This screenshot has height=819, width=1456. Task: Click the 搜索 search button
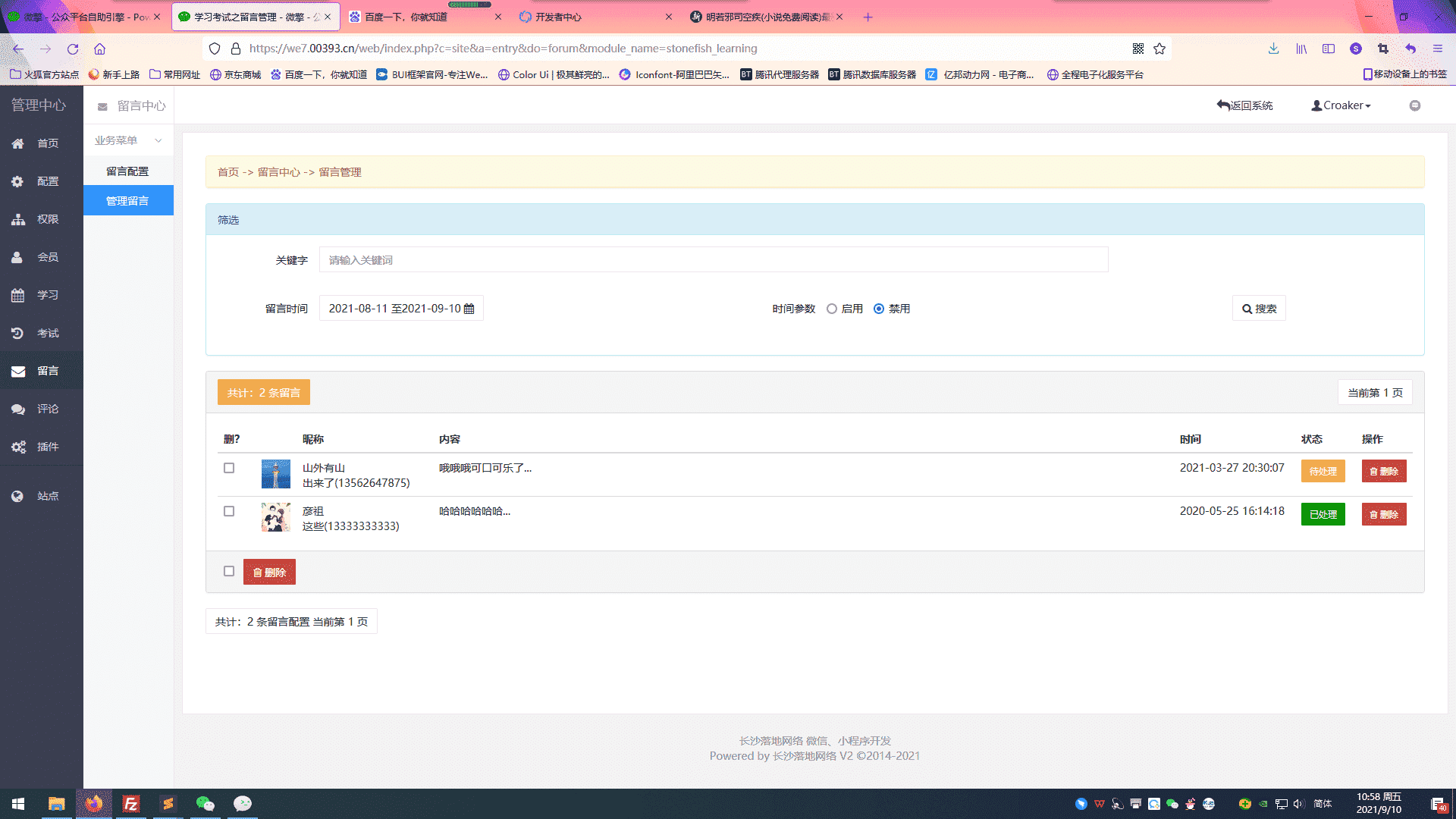1259,309
